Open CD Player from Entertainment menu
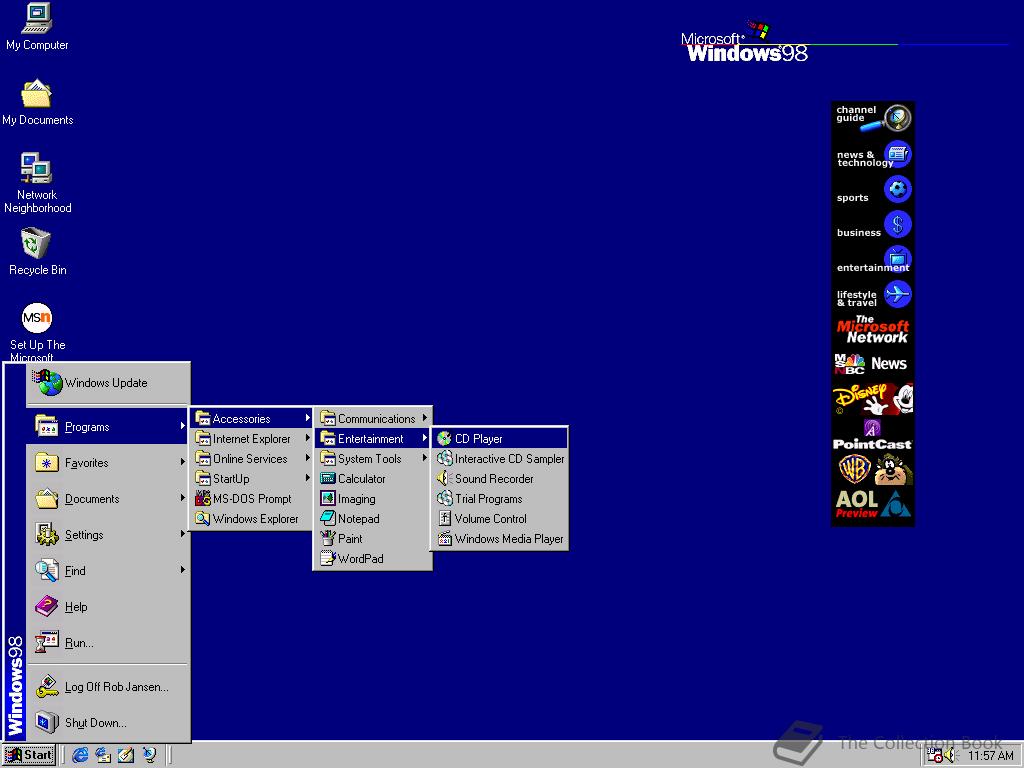The height and width of the screenshot is (768, 1024). (478, 438)
